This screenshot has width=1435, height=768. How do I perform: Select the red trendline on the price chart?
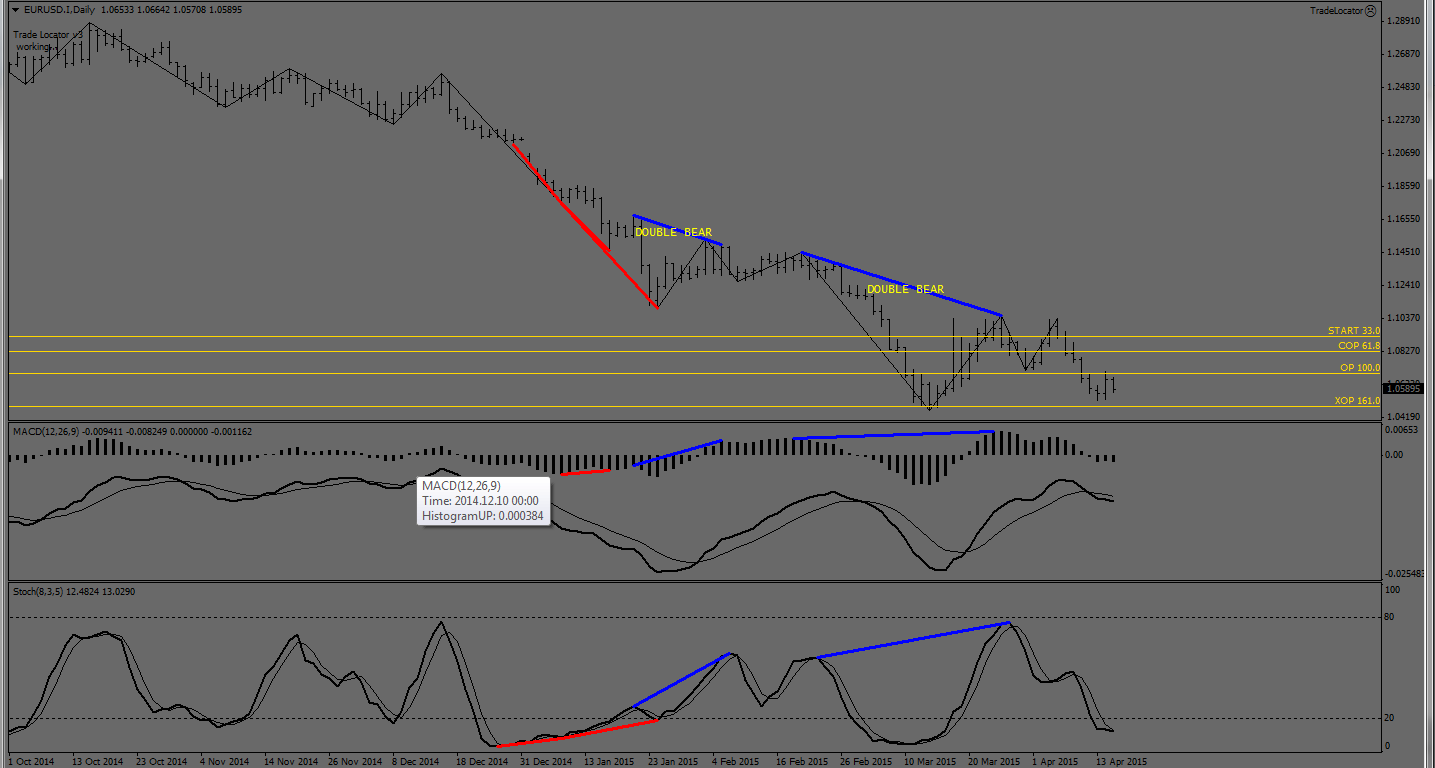click(x=584, y=225)
